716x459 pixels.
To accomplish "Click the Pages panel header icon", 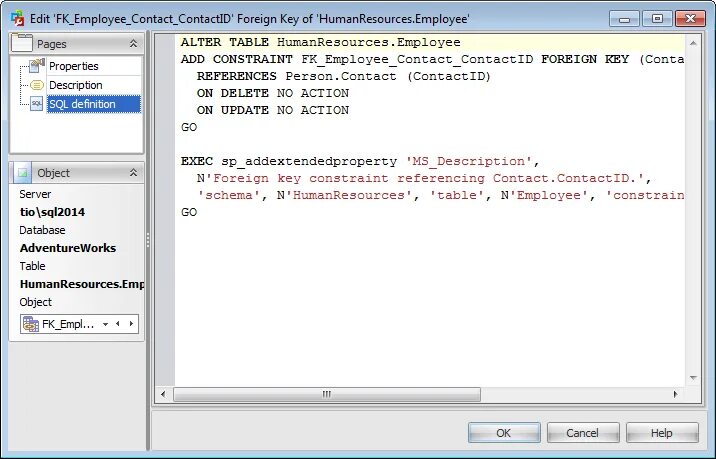I will pyautogui.click(x=22, y=43).
